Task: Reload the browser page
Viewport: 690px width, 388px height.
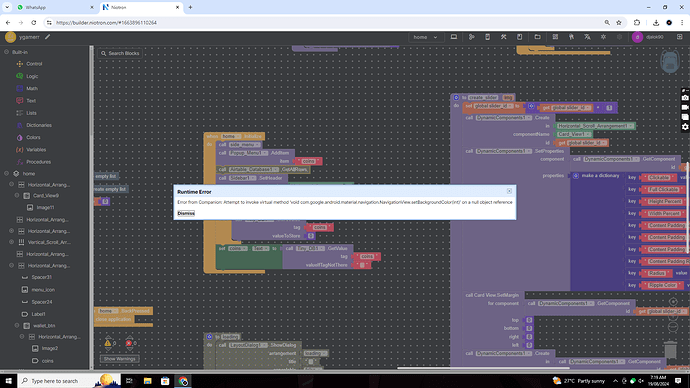Action: point(33,22)
